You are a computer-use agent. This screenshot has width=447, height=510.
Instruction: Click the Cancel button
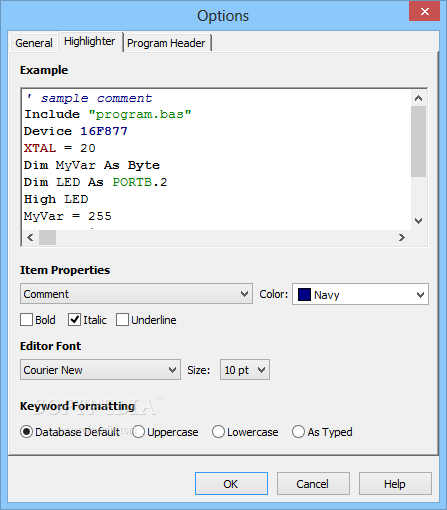coord(313,484)
